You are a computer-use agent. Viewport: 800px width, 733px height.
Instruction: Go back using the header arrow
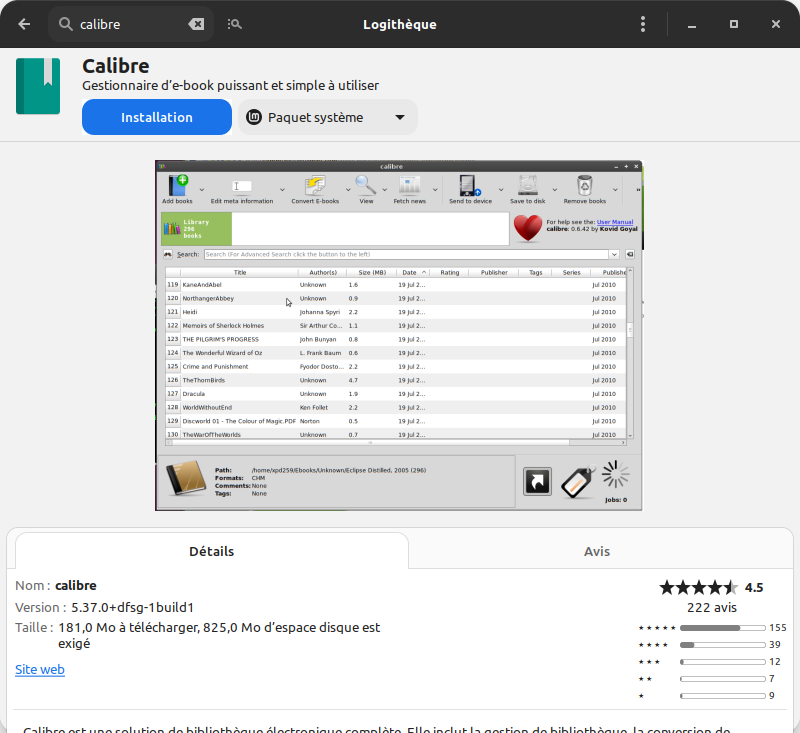(x=24, y=24)
